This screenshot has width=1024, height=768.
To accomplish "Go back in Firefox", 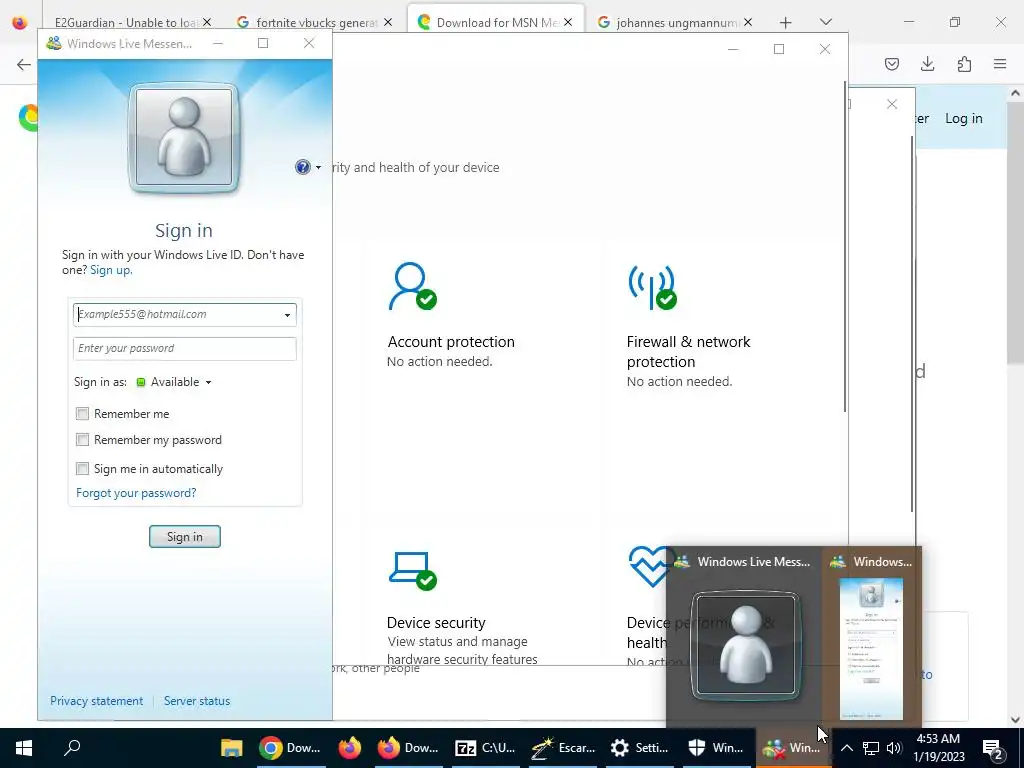I will point(24,64).
